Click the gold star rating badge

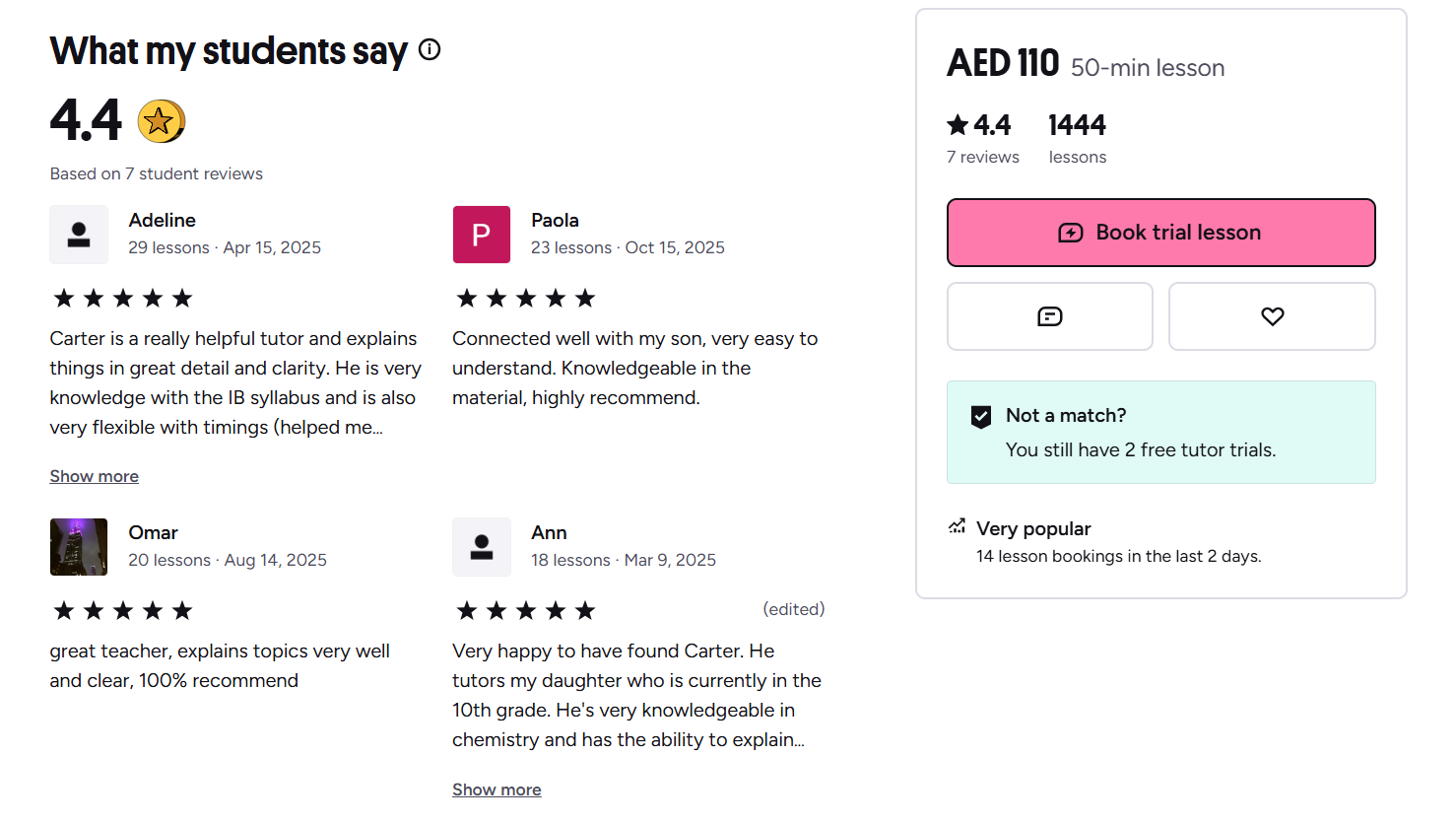click(x=161, y=121)
